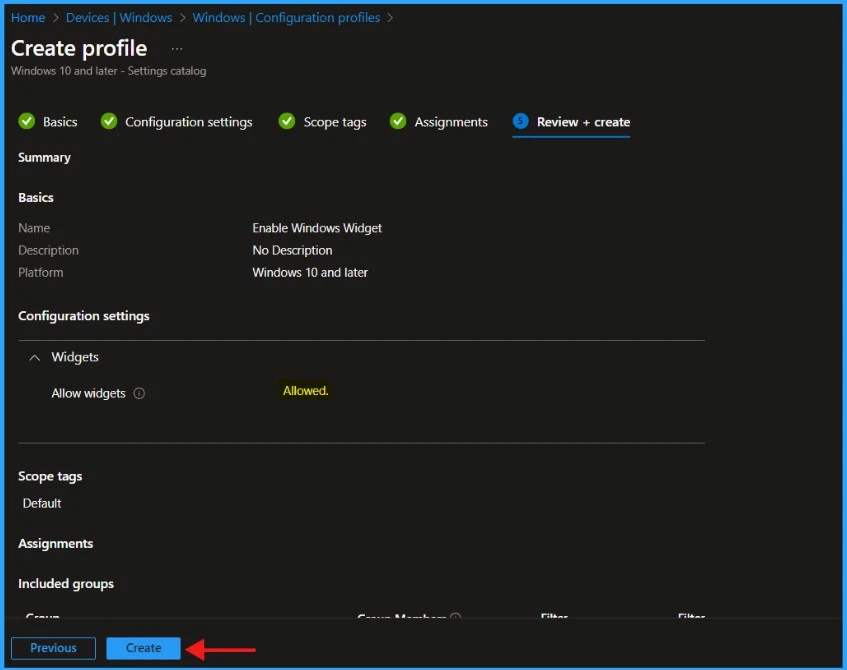Select the 'Windows 10 and later' platform value
847x670 pixels.
click(x=310, y=272)
